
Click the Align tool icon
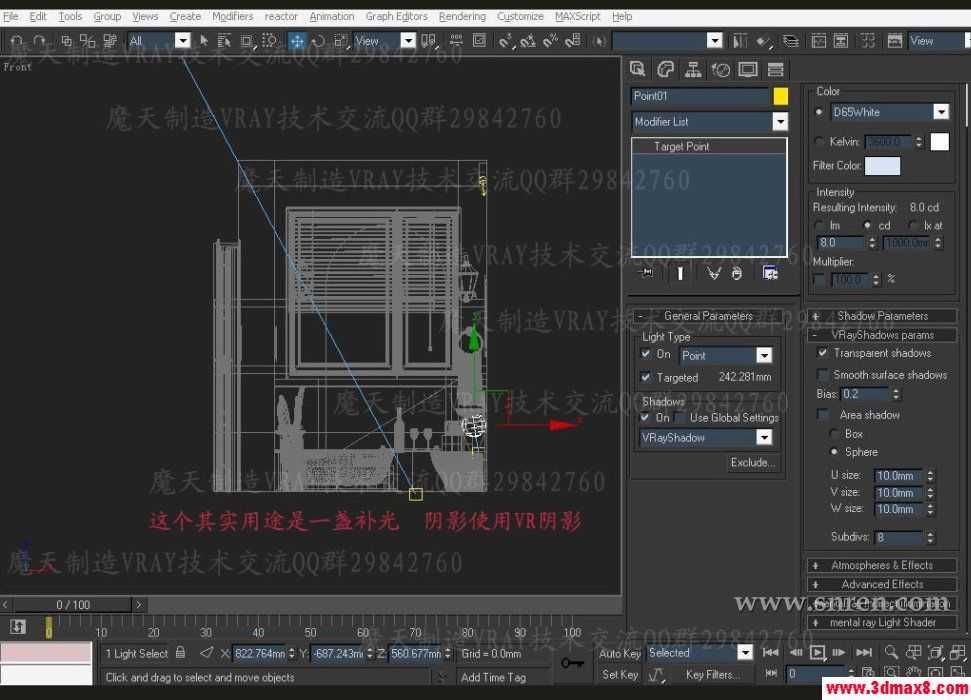(763, 41)
